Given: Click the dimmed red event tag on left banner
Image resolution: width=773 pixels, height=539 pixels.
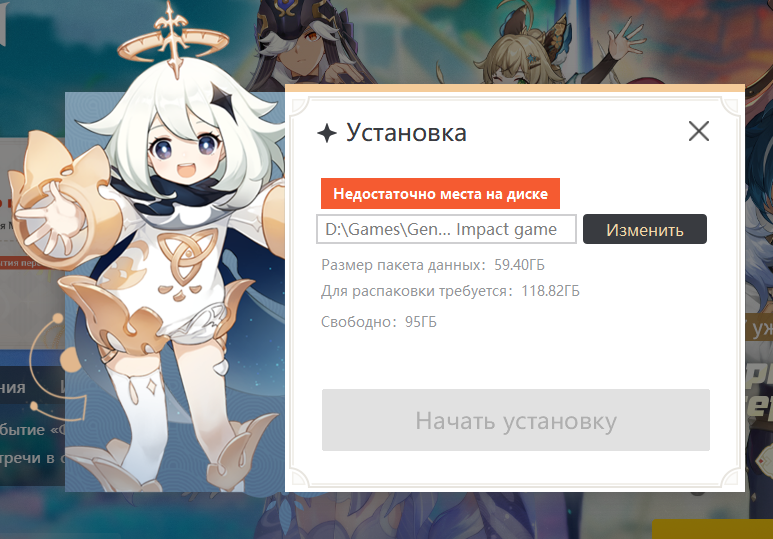Looking at the screenshot, I should pos(20,263).
